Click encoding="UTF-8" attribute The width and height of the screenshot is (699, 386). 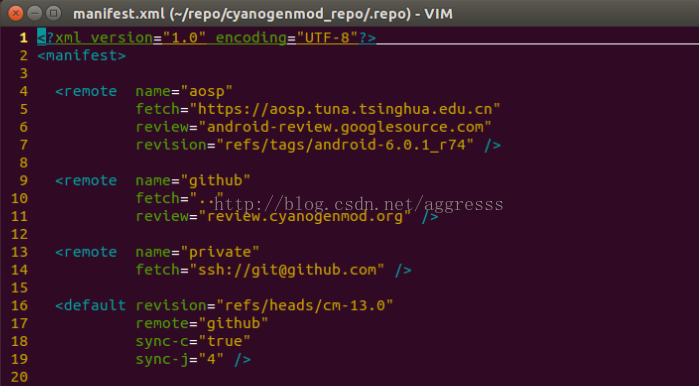[x=287, y=38]
